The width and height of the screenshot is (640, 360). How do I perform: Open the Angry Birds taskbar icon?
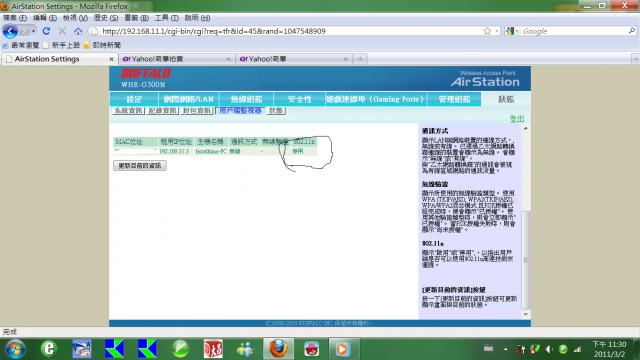click(311, 349)
